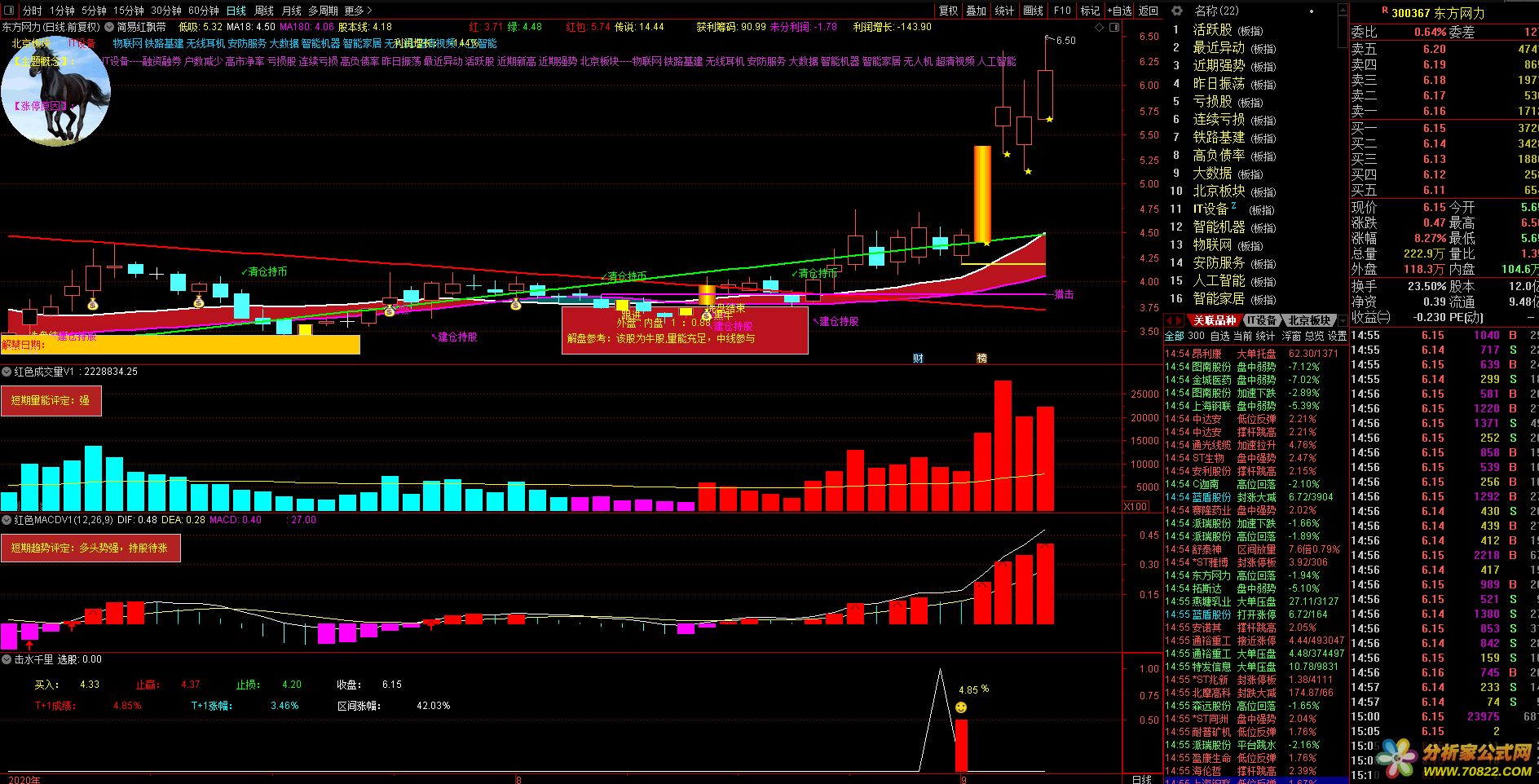Image resolution: width=1539 pixels, height=784 pixels.
Task: Open alert 统计 under the tabs
Action: pos(1265,336)
